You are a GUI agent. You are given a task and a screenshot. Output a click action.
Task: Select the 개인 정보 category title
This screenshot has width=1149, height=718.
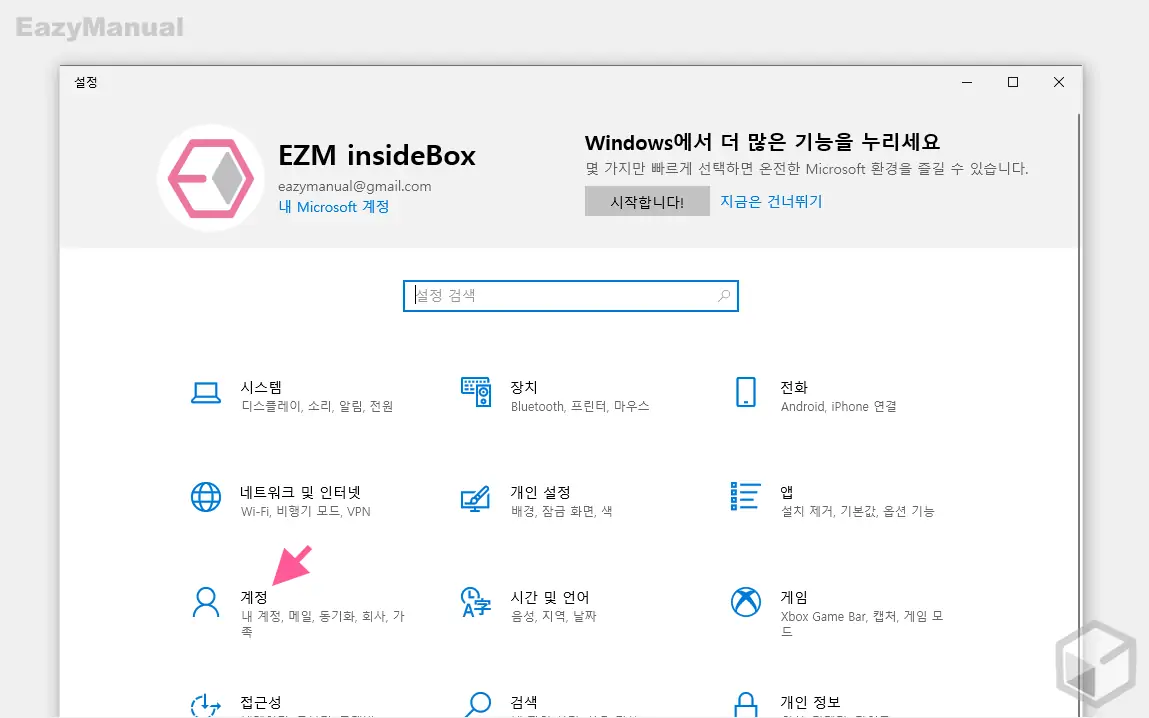click(x=810, y=702)
